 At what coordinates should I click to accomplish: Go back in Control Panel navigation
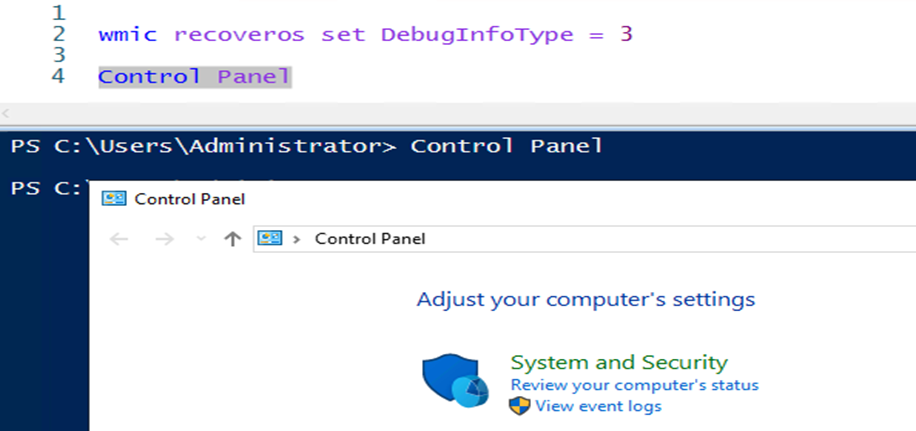coord(119,239)
